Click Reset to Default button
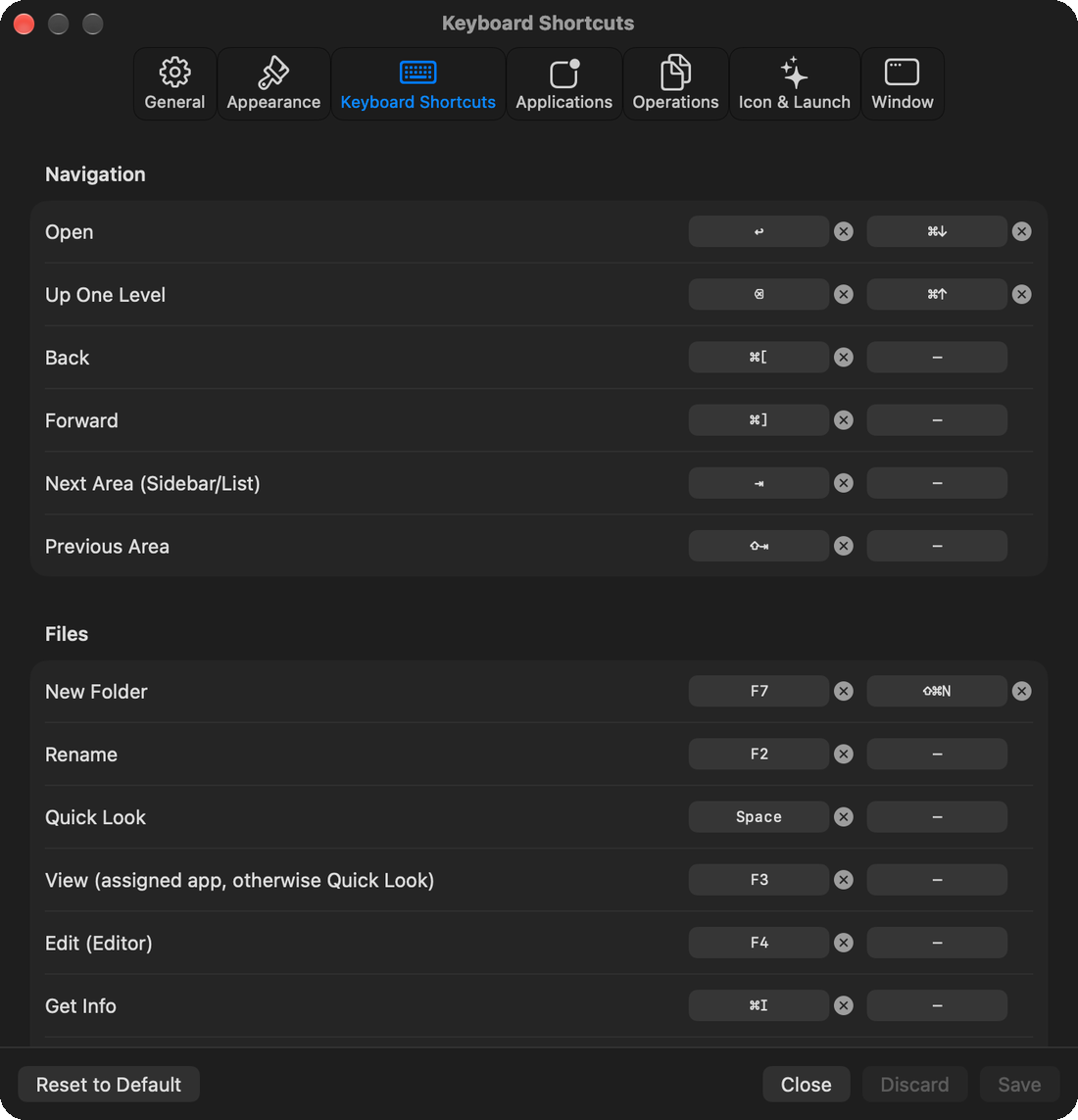This screenshot has width=1078, height=1120. click(109, 1085)
